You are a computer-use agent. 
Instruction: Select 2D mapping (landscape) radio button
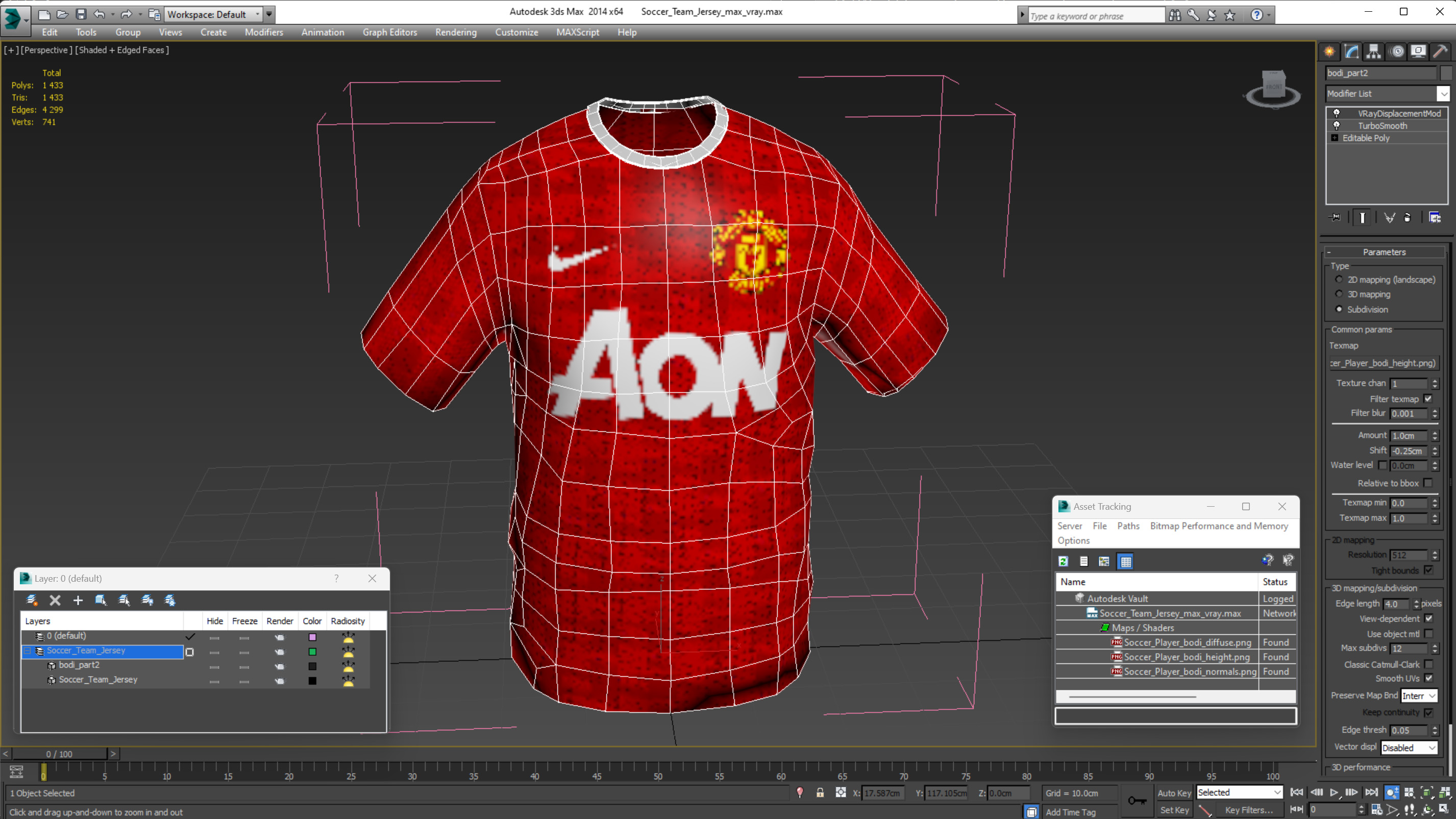(x=1339, y=279)
